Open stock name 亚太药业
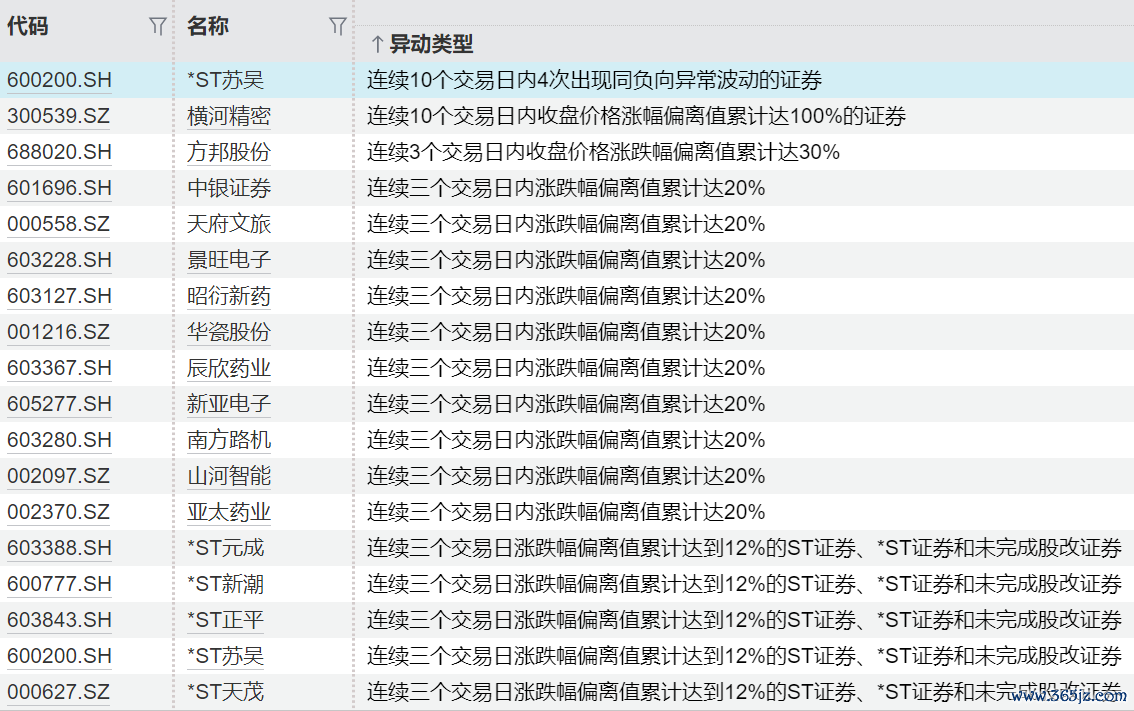This screenshot has width=1134, height=711. coord(229,512)
